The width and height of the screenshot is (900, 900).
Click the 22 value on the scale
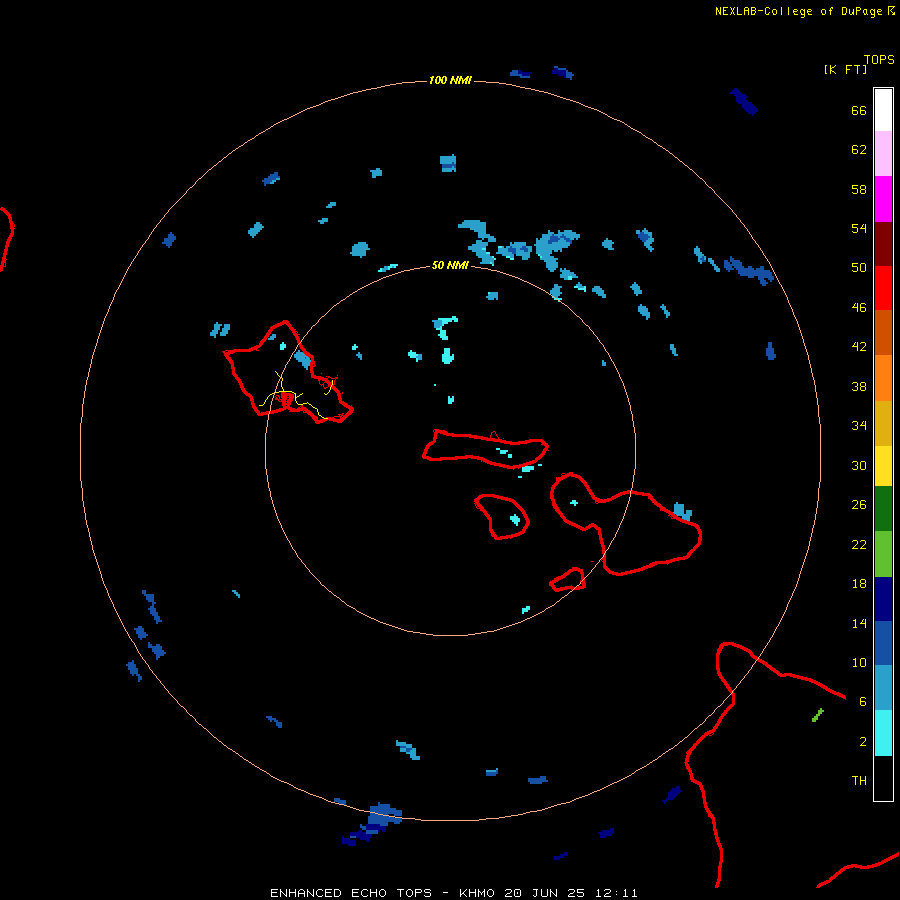859,544
